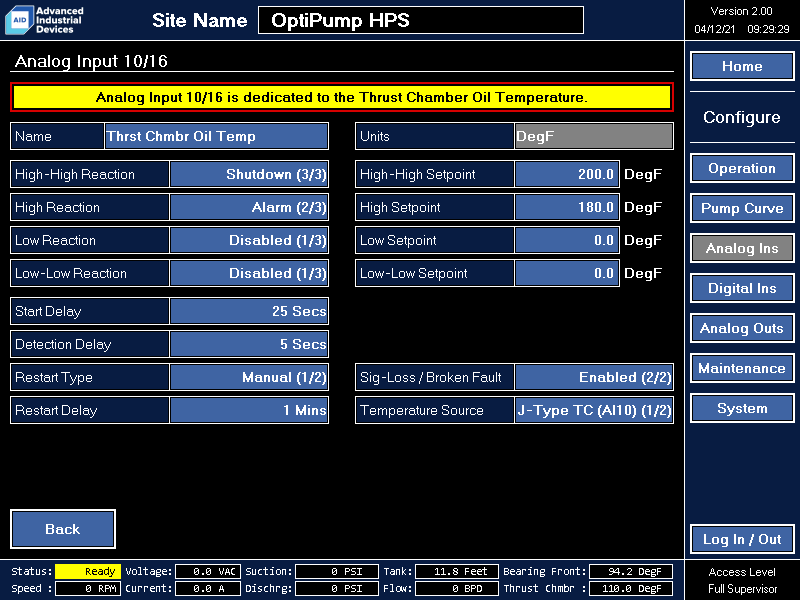Edit Low-Low Setpoint value 0.0
The width and height of the screenshot is (800, 600).
tap(567, 273)
